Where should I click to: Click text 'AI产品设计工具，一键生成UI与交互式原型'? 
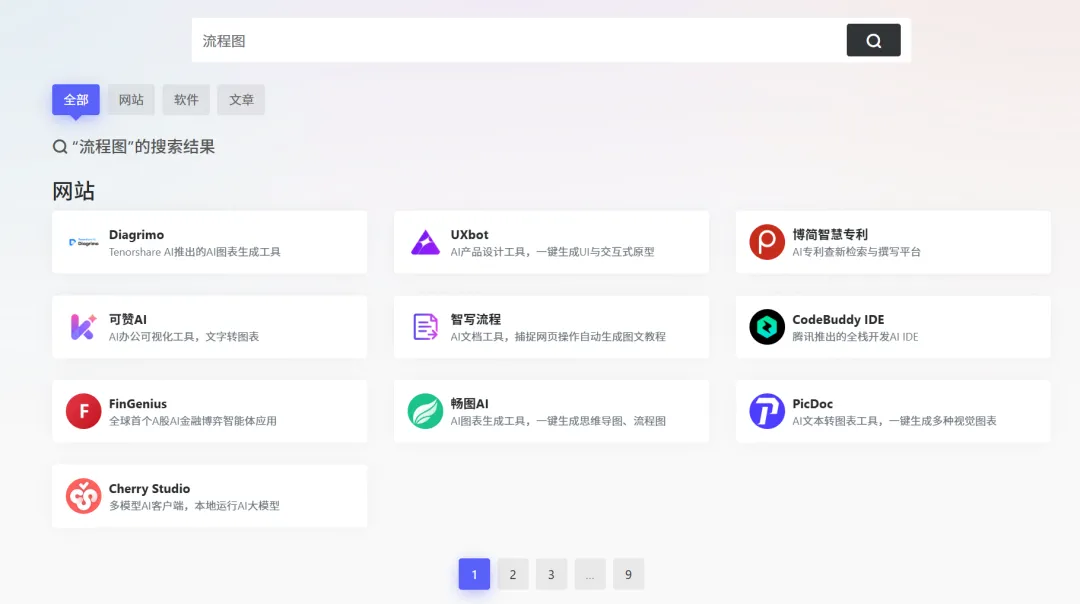[552, 252]
